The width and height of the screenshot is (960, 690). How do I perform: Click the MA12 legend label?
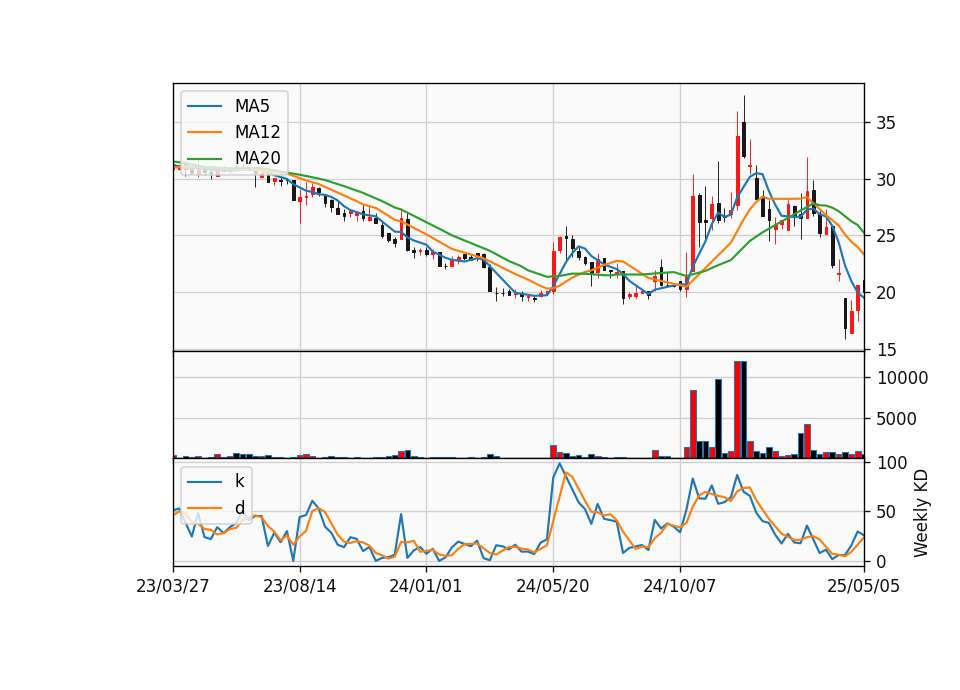coord(257,132)
